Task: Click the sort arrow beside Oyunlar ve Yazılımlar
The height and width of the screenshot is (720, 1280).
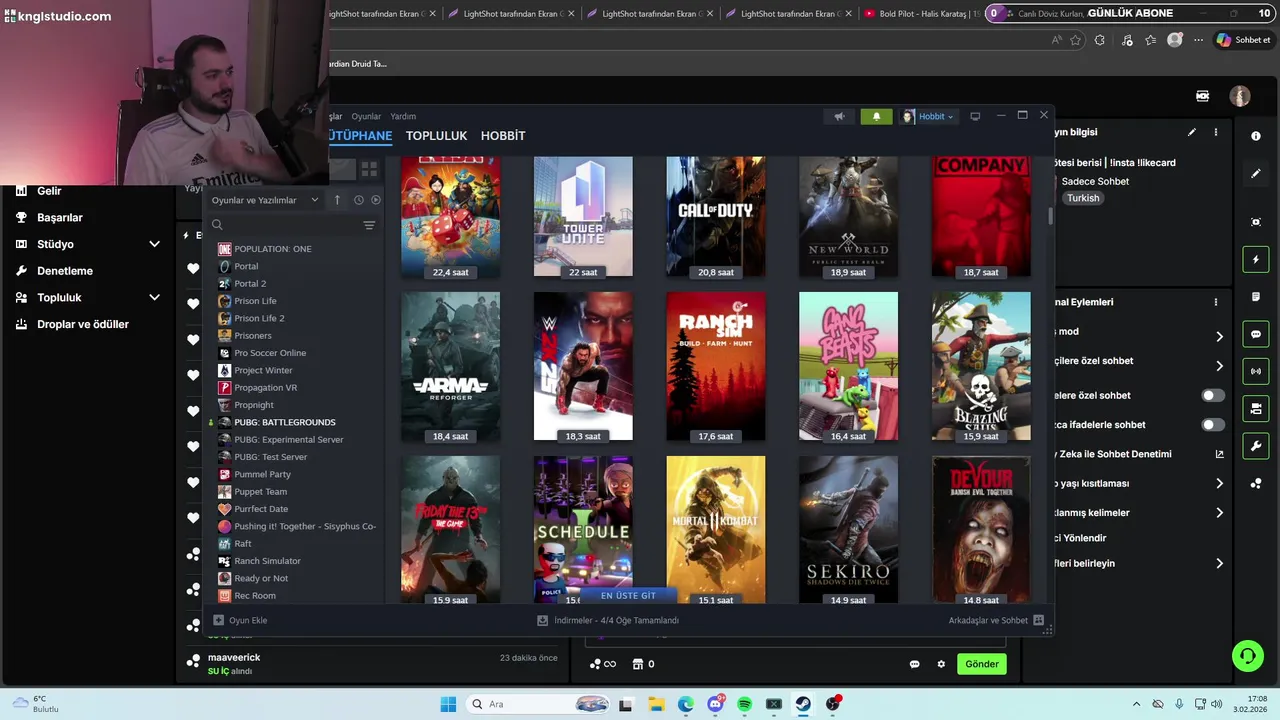Action: point(337,200)
